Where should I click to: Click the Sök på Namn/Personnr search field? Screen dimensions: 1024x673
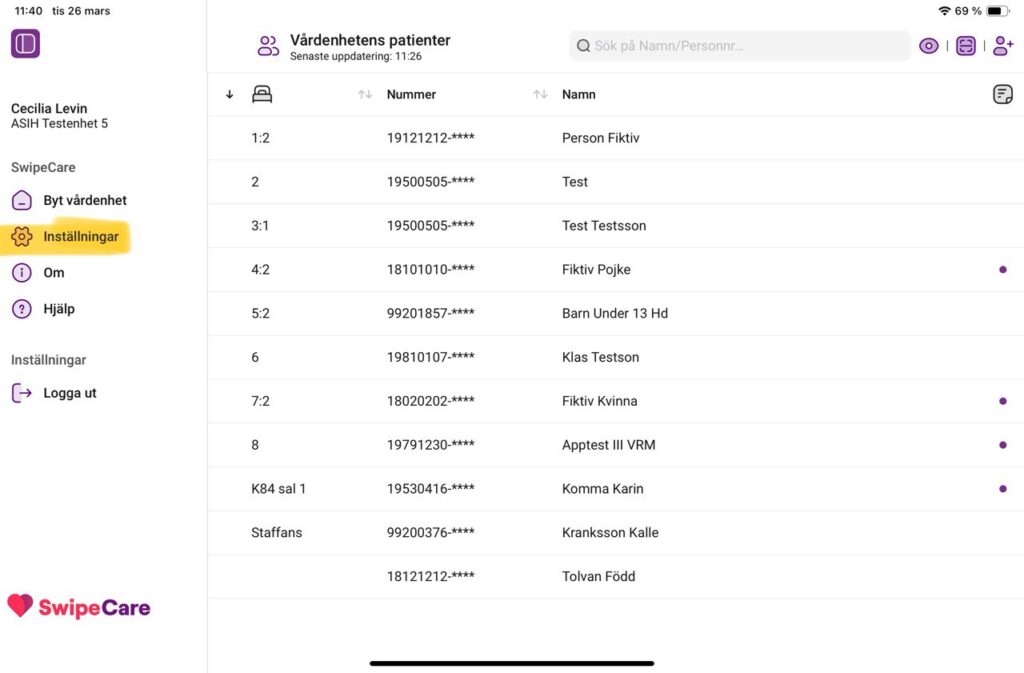pyautogui.click(x=740, y=46)
